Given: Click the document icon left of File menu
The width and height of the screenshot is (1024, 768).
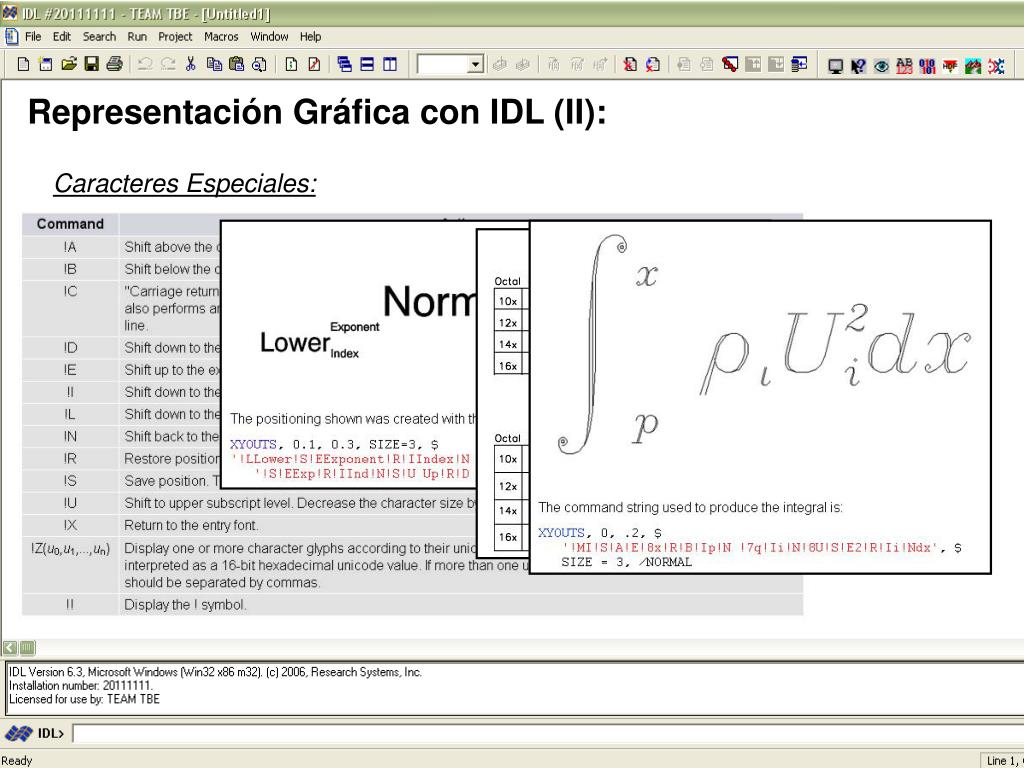Looking at the screenshot, I should pos(12,37).
